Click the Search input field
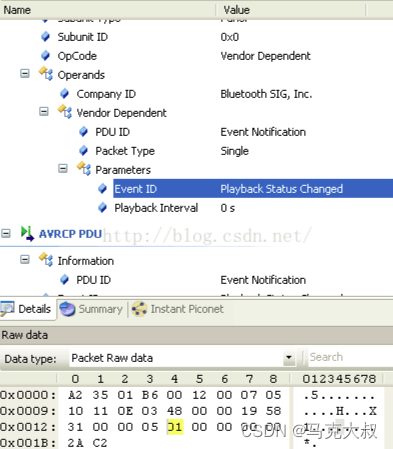 (x=350, y=357)
